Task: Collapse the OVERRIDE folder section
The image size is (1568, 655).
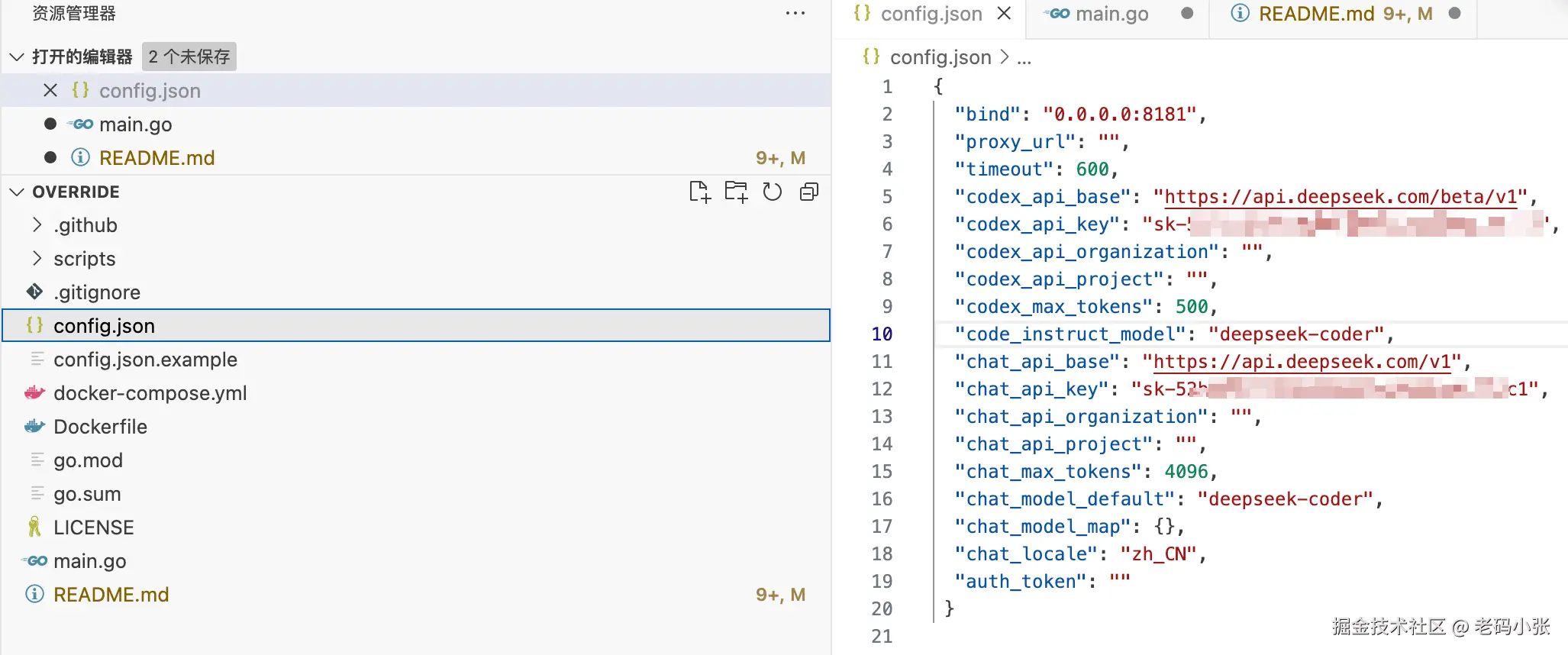Action: (x=17, y=192)
